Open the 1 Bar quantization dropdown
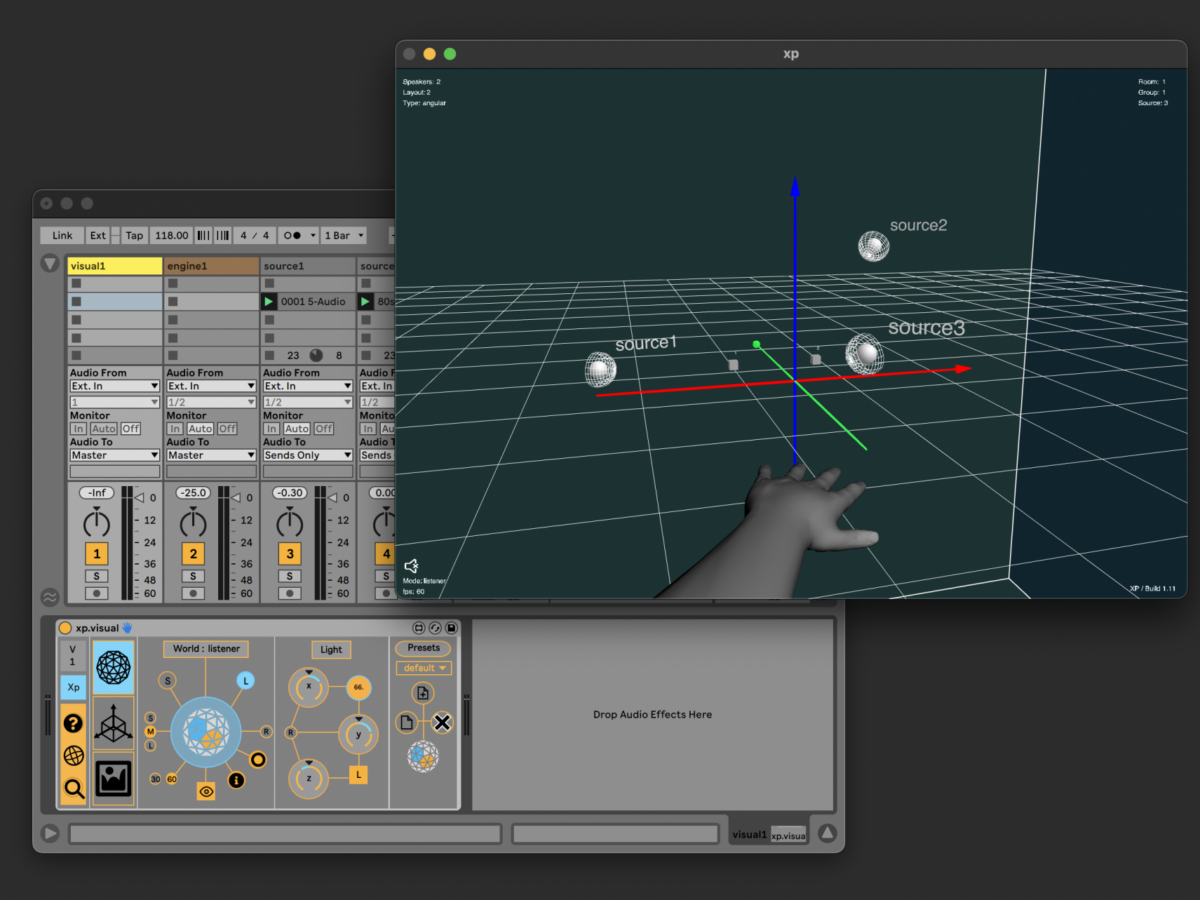 (344, 236)
